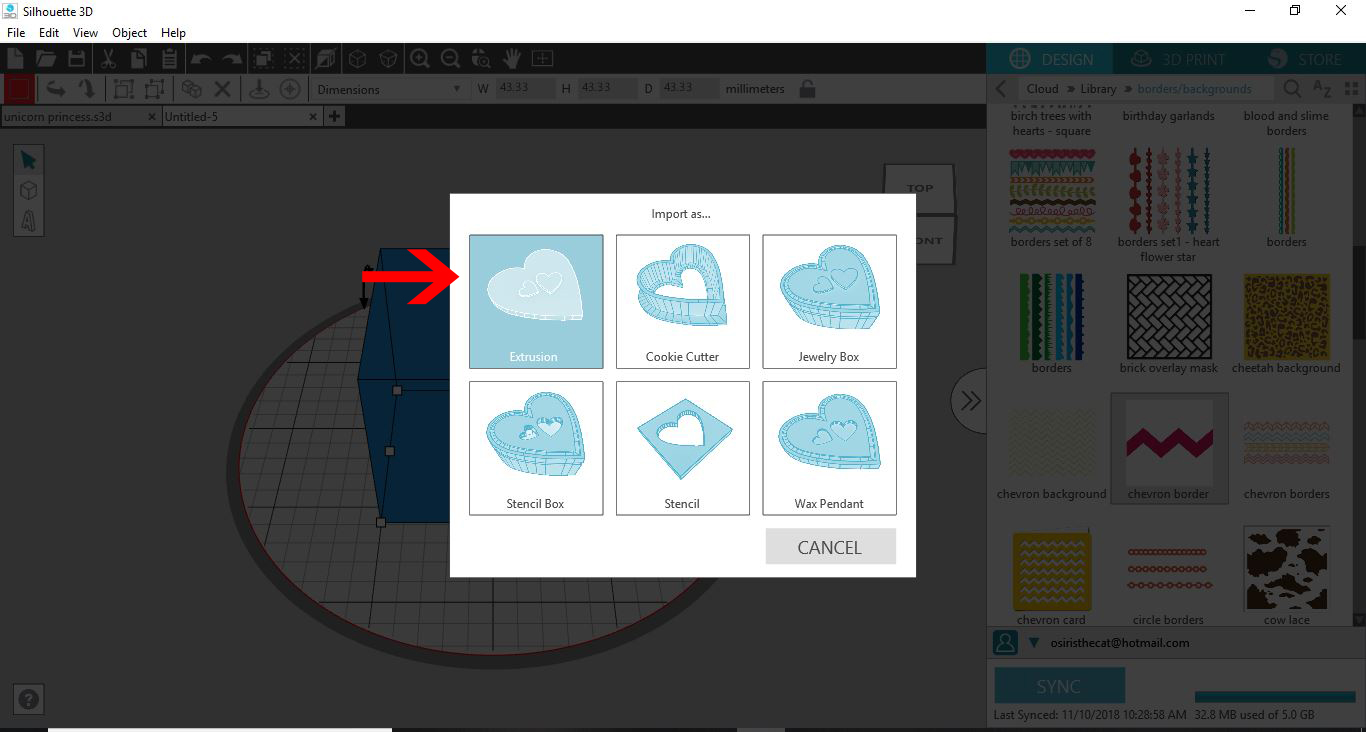Click the Help question mark icon
This screenshot has width=1366, height=732.
(x=29, y=700)
